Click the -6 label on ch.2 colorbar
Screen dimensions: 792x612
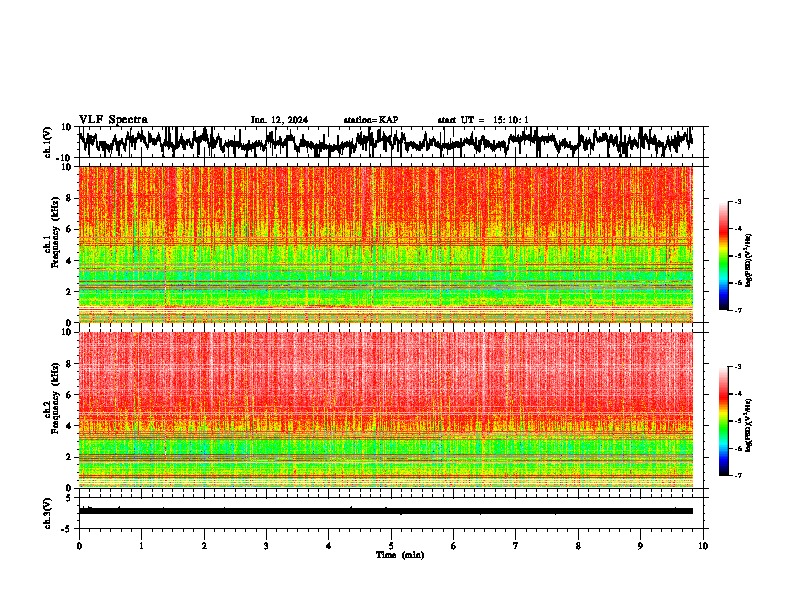pyautogui.click(x=737, y=448)
